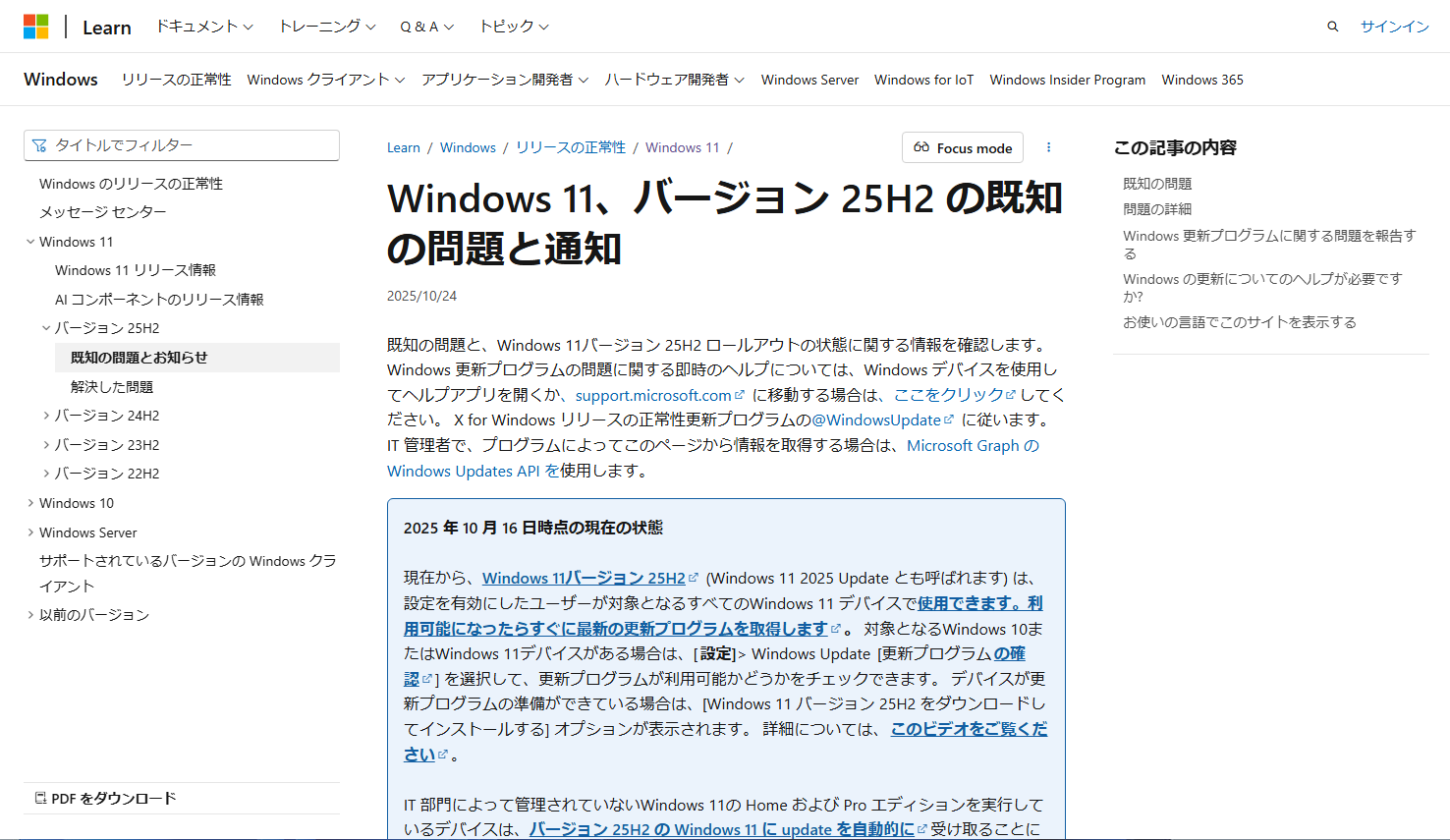Click the サインイン link
This screenshot has width=1450, height=840.
click(1394, 27)
